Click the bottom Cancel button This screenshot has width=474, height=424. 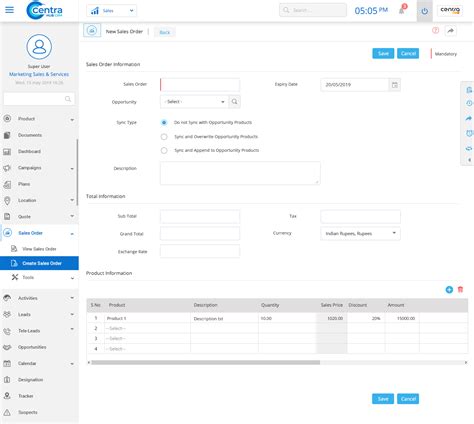[408, 399]
